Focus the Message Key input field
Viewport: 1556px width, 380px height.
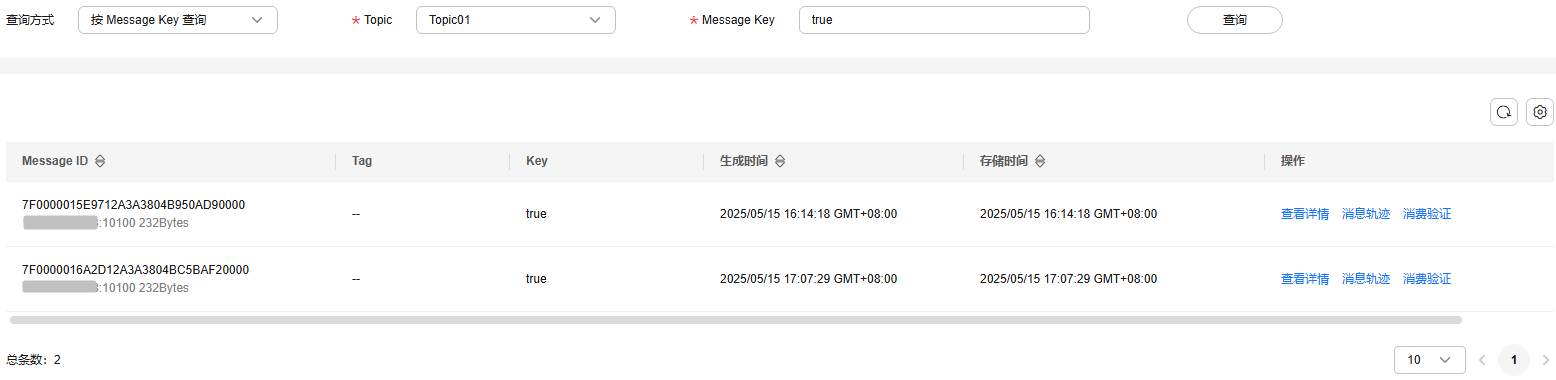(944, 20)
